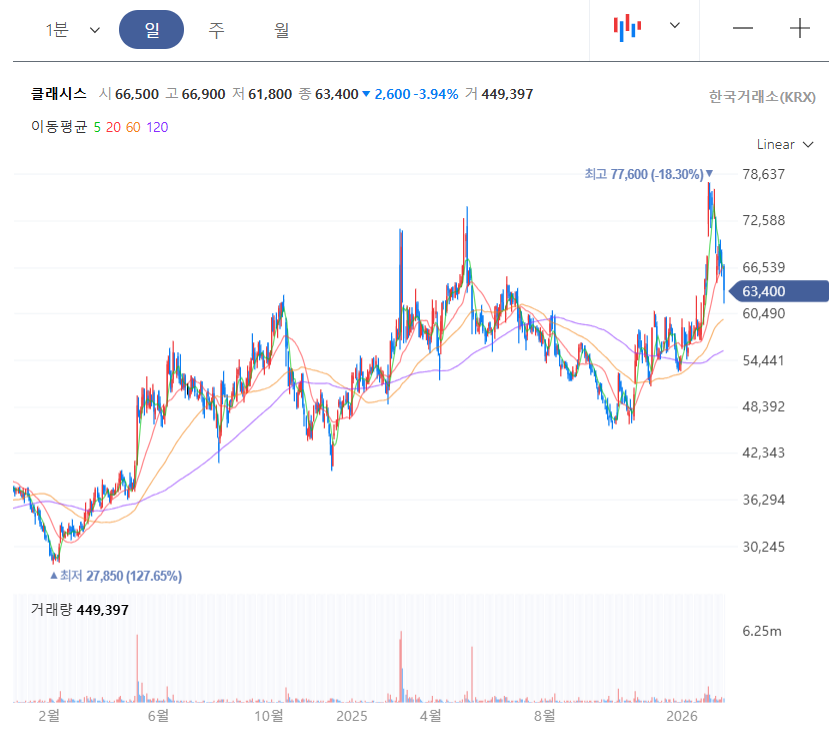
Task: Switch to the 월 monthly tab
Action: (281, 30)
